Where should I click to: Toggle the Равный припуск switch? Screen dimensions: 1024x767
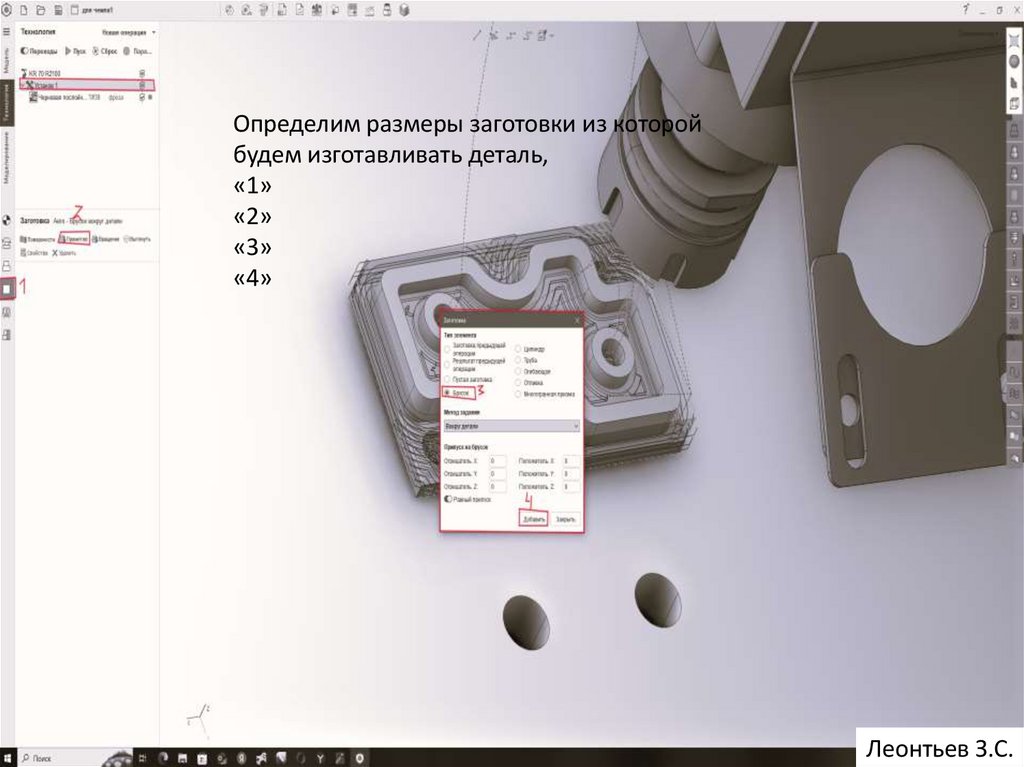[x=448, y=499]
